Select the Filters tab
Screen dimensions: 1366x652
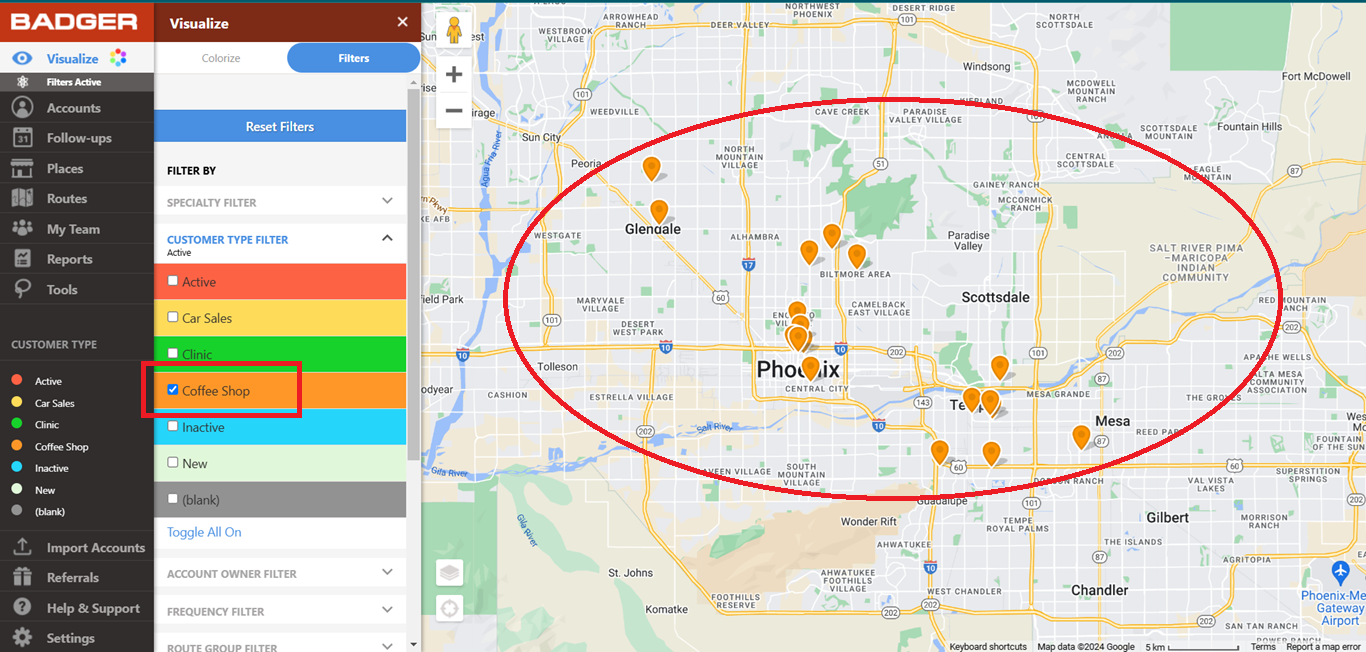click(x=353, y=58)
